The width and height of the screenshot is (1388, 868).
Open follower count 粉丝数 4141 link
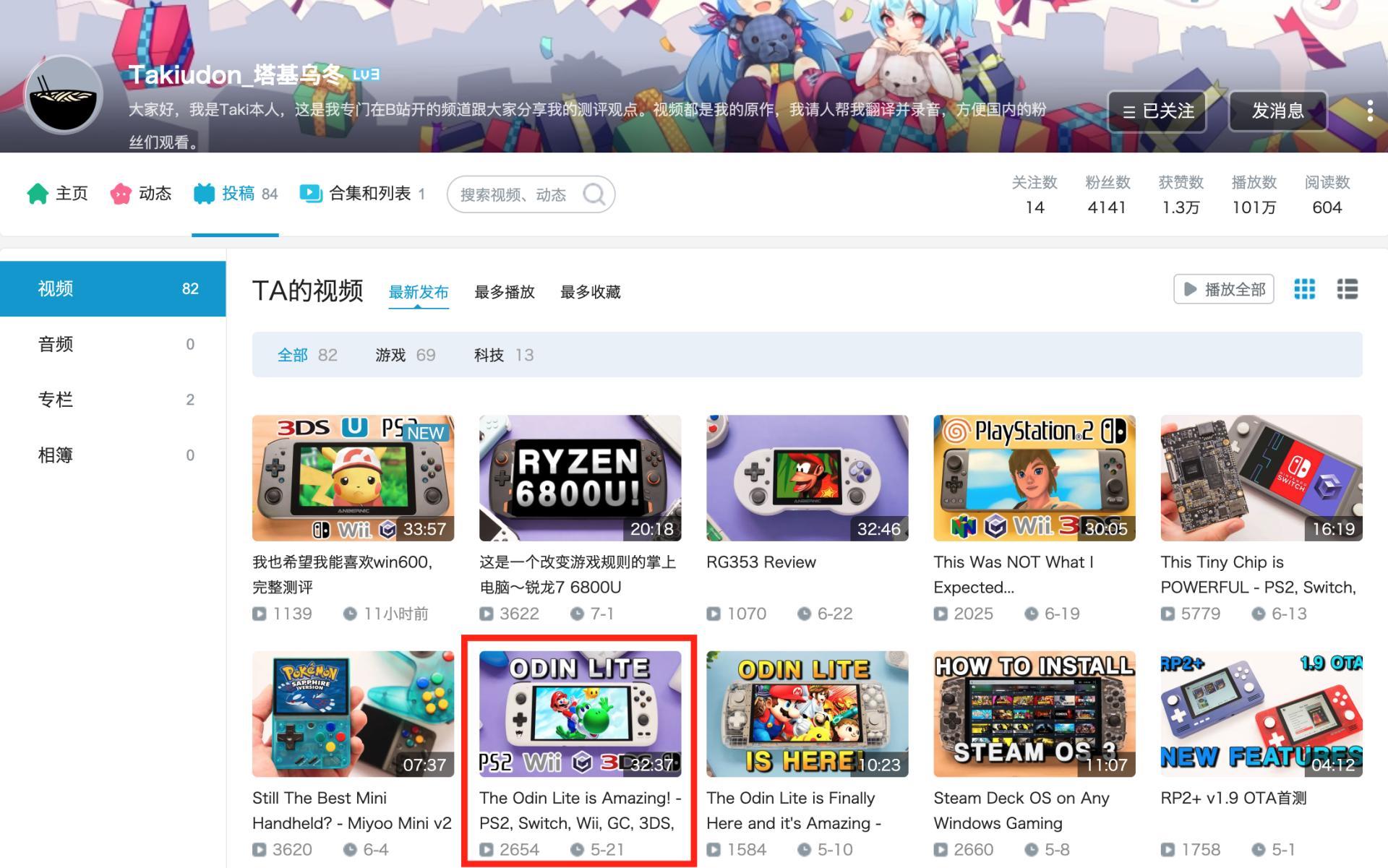[x=1106, y=195]
